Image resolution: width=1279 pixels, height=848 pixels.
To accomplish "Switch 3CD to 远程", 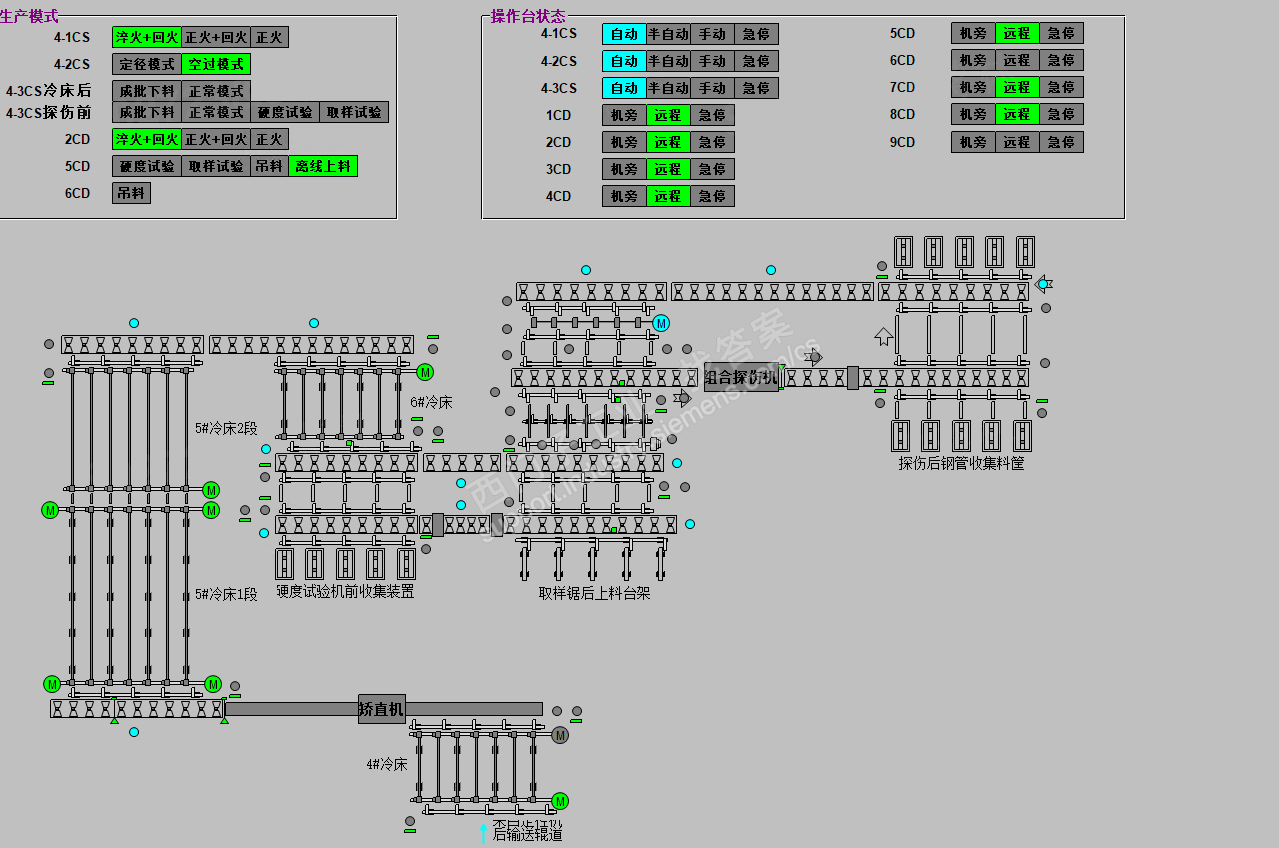I will (668, 169).
